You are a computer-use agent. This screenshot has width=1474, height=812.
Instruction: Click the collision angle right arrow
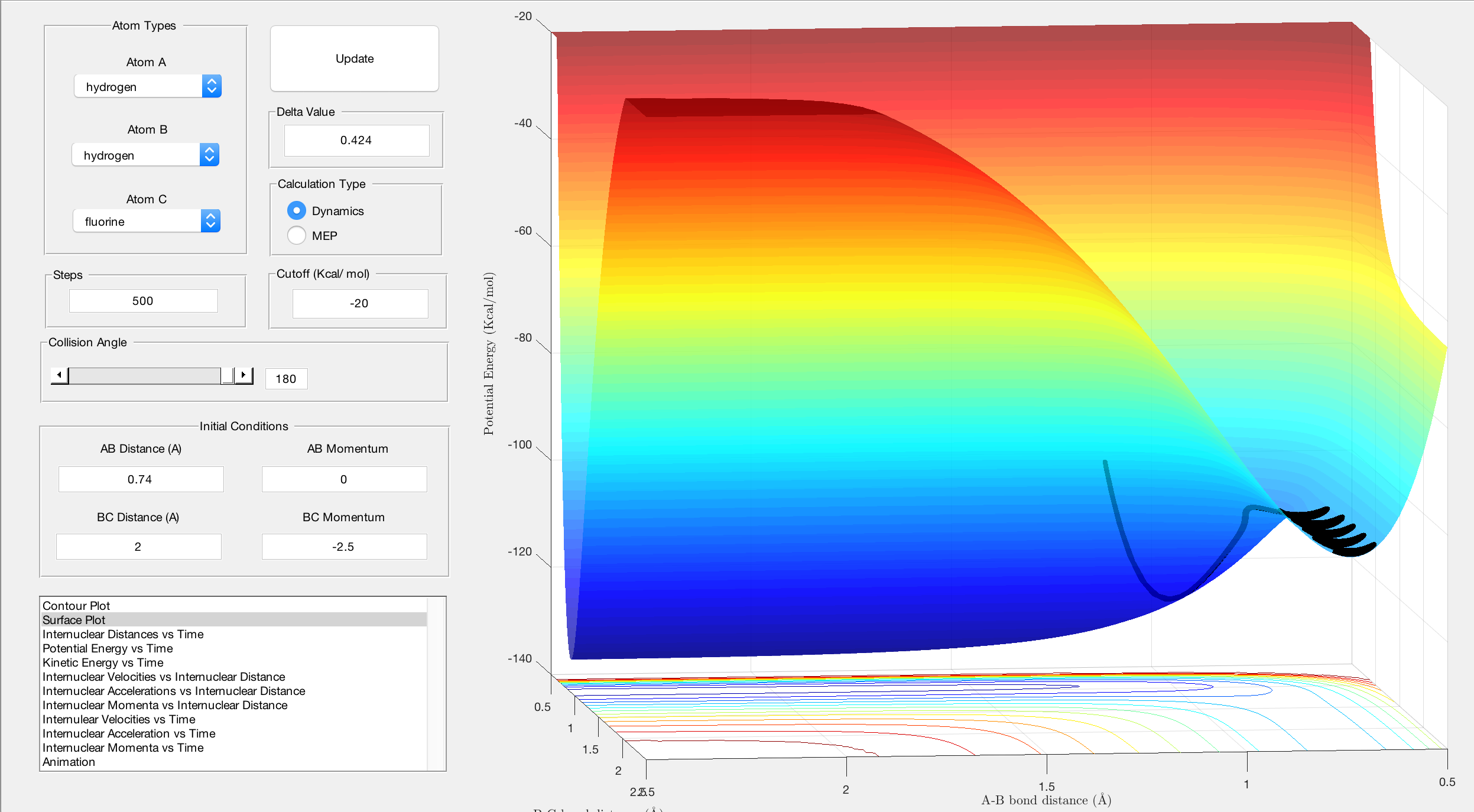243,375
